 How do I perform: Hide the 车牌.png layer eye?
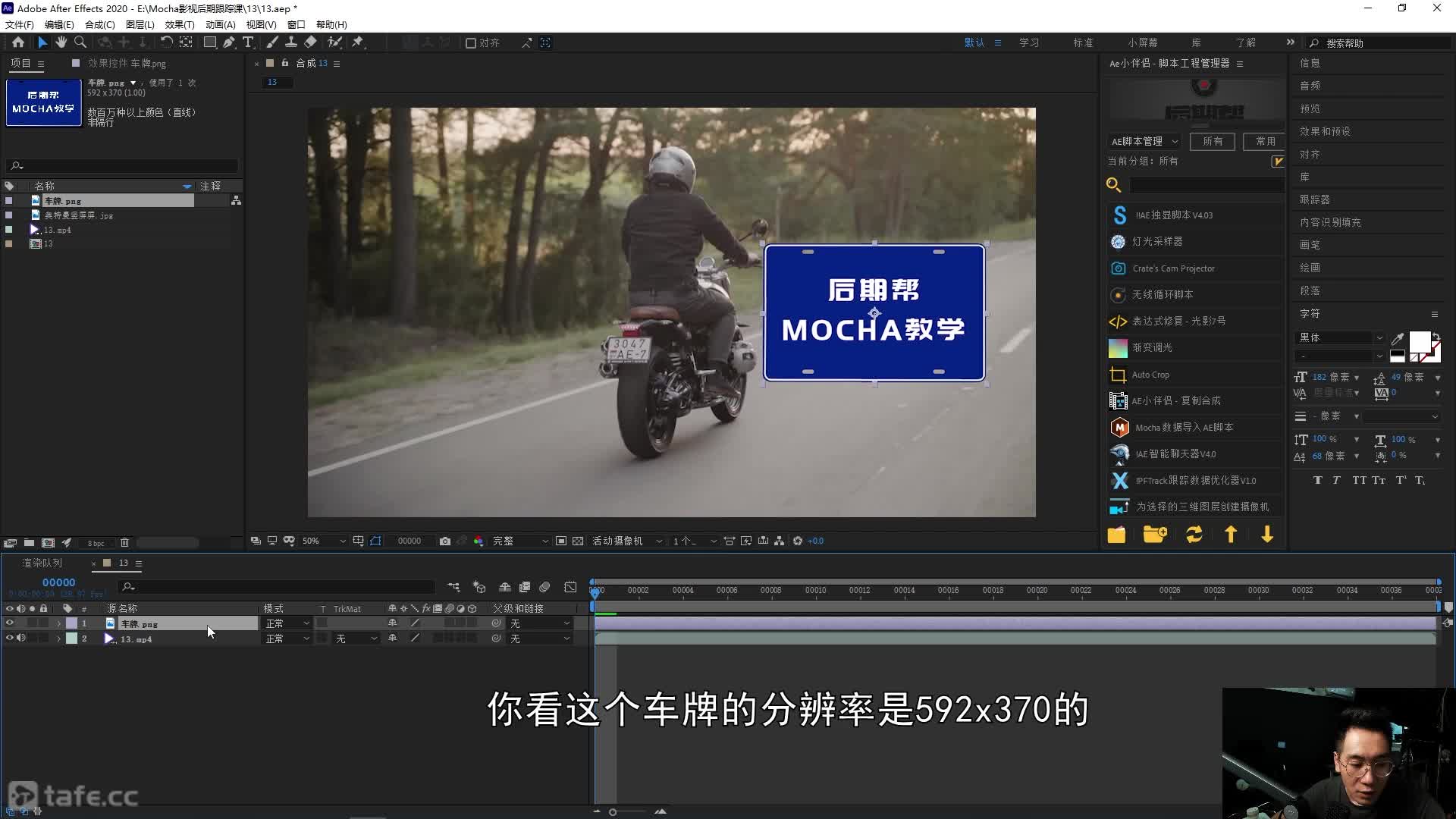pos(10,623)
